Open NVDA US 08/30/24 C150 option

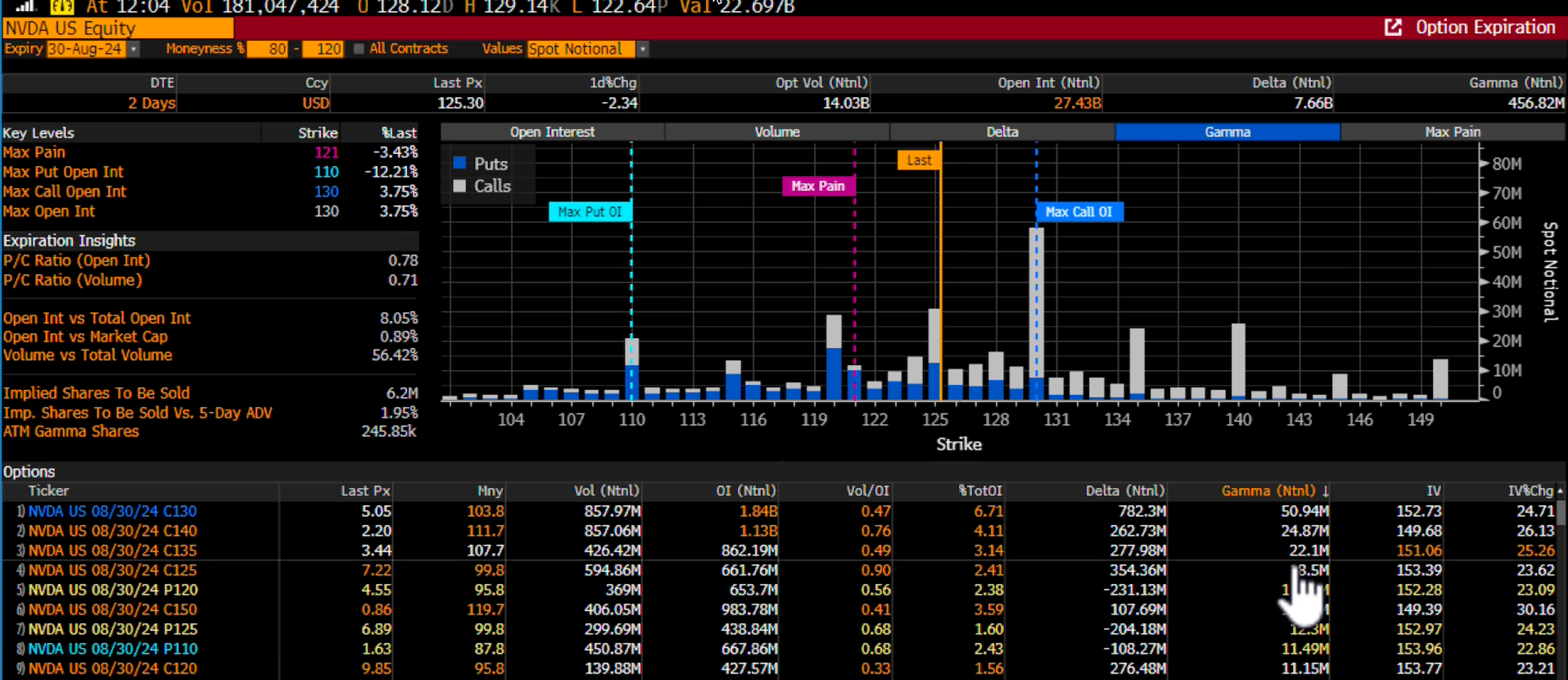pyautogui.click(x=113, y=609)
